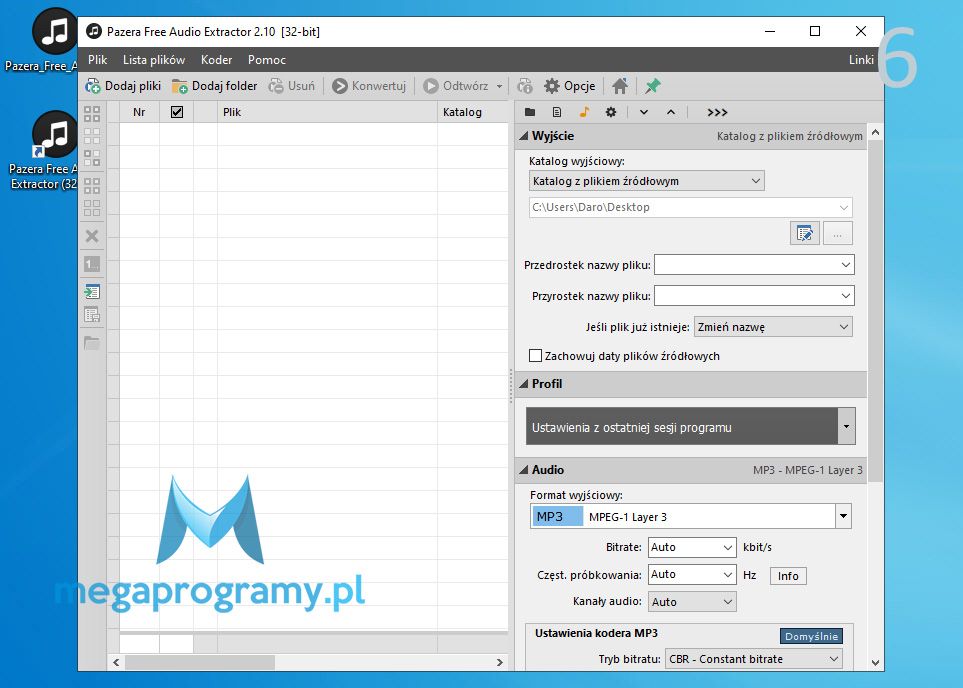The height and width of the screenshot is (688, 963).
Task: Open the Kanały audio dropdown
Action: pyautogui.click(x=692, y=602)
